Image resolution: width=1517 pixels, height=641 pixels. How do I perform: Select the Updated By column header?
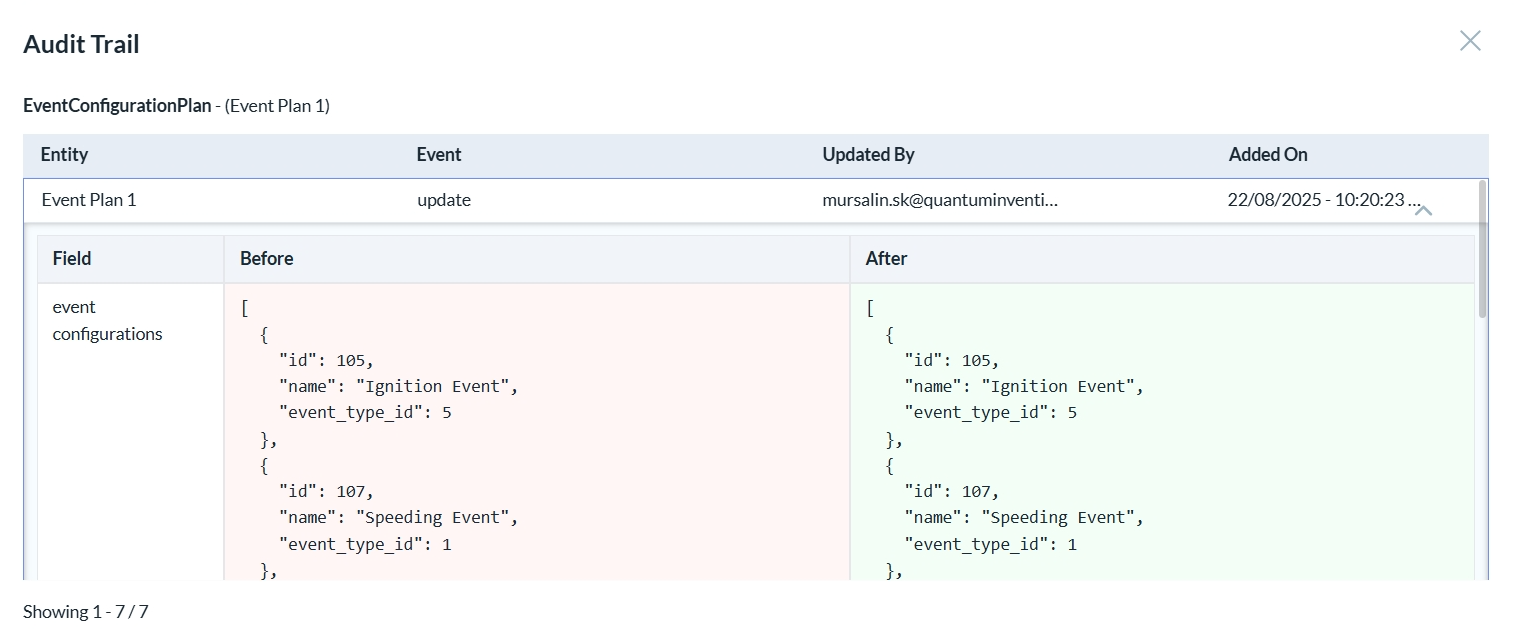(x=868, y=155)
